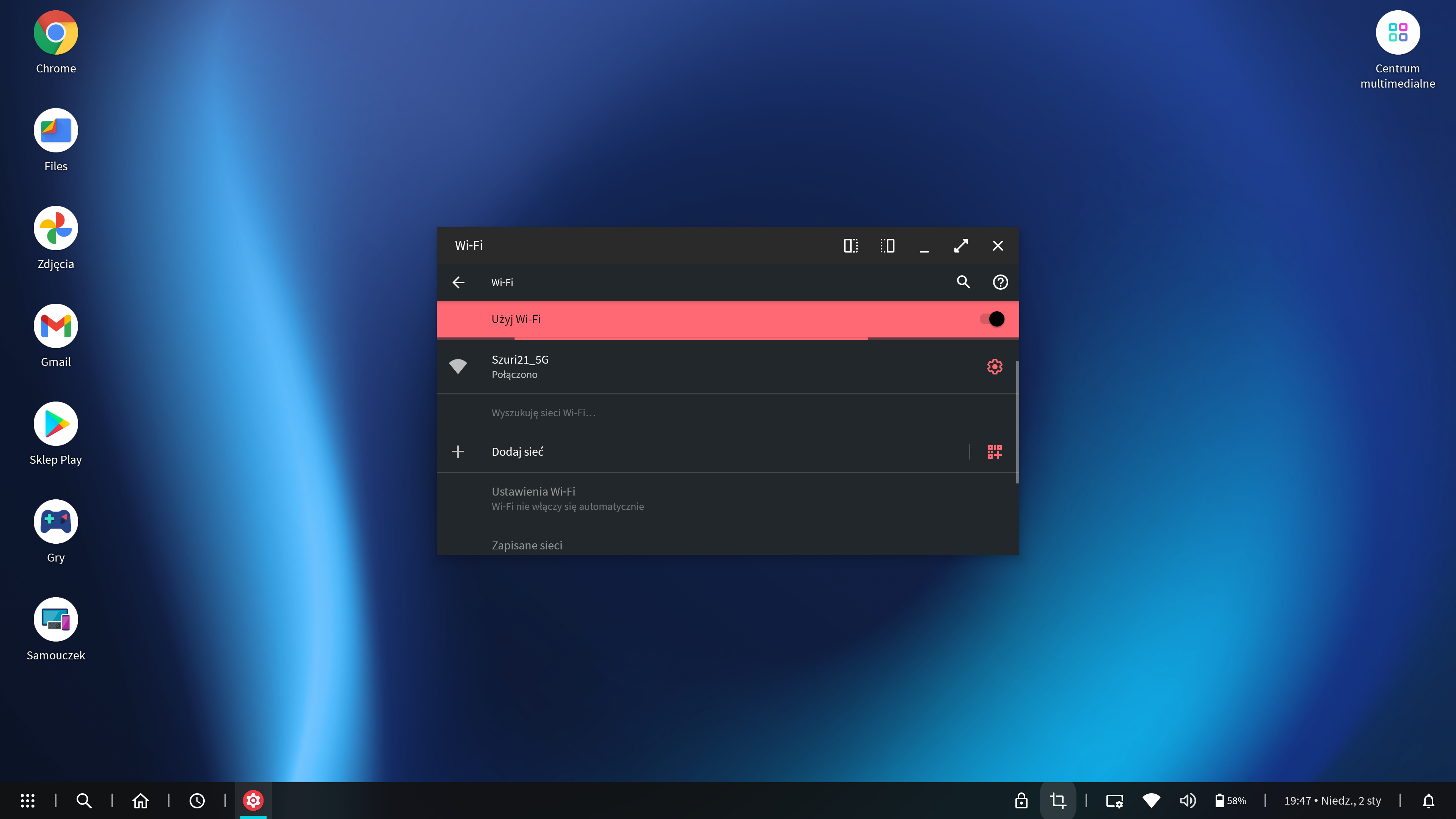
Task: Maximize Wi-Fi window with expand arrows
Action: pos(961,246)
